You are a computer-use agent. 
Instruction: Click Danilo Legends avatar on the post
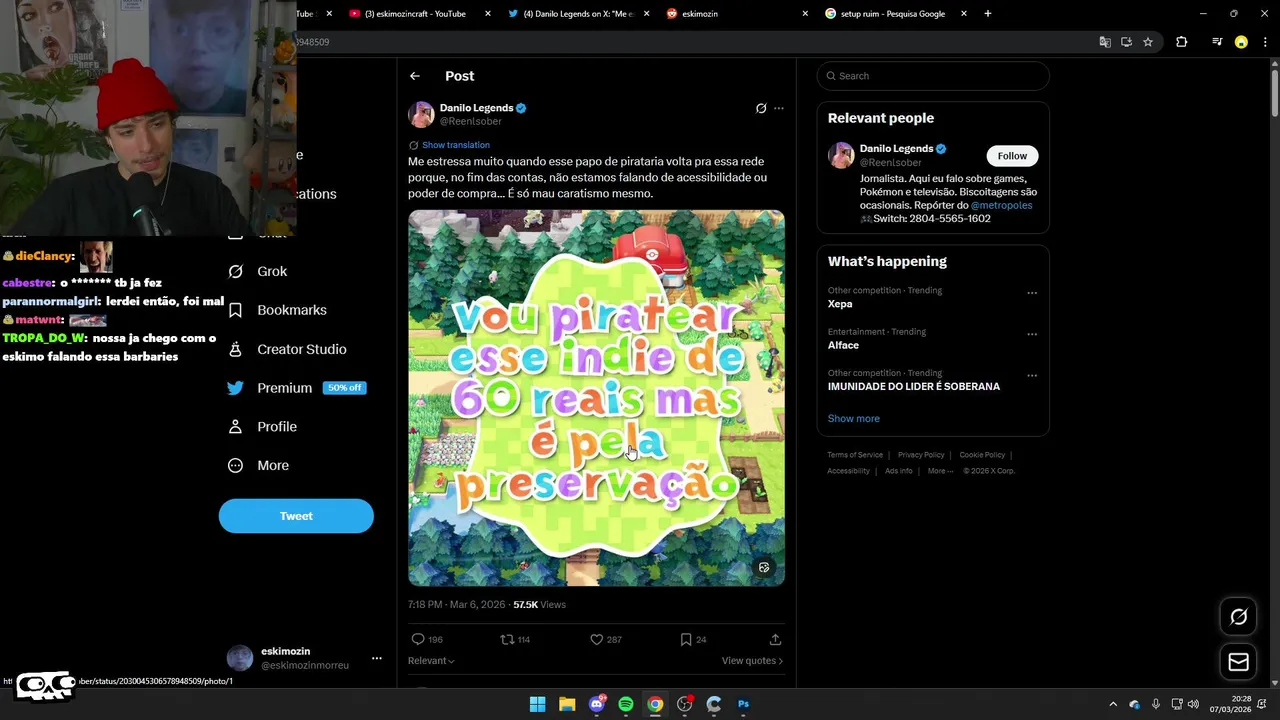point(421,114)
